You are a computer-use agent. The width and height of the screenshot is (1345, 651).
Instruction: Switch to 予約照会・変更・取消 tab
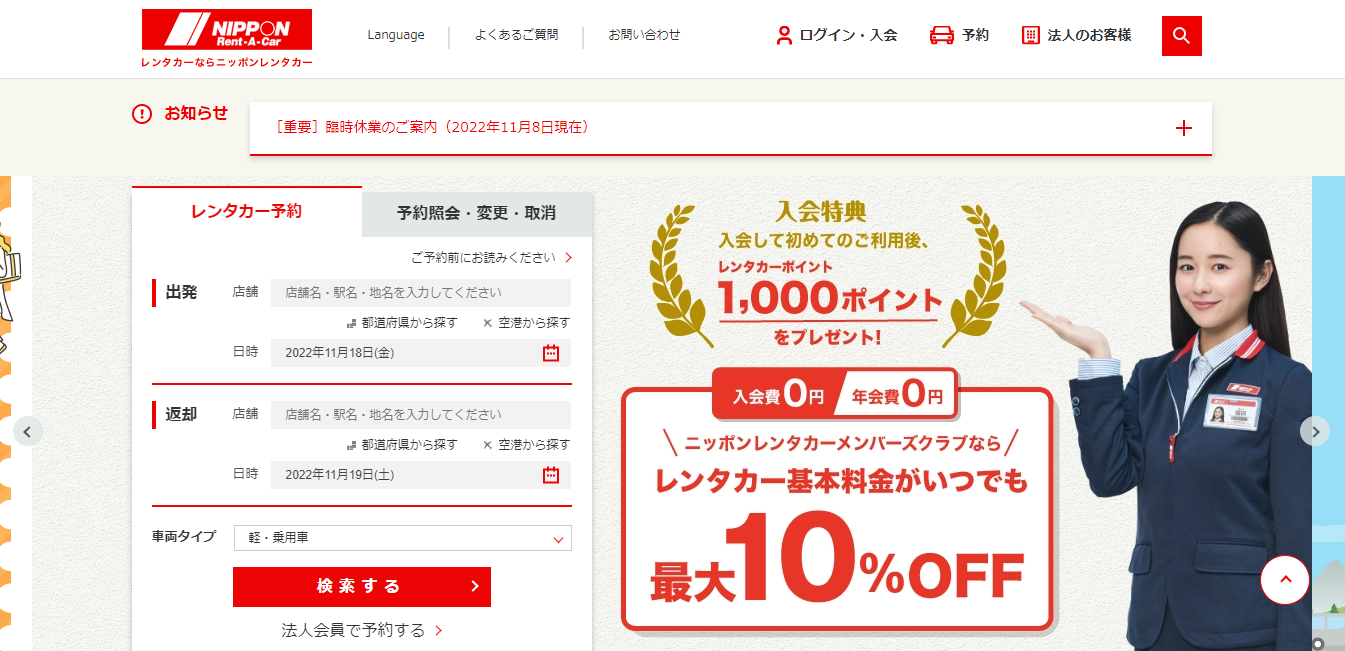tap(476, 213)
